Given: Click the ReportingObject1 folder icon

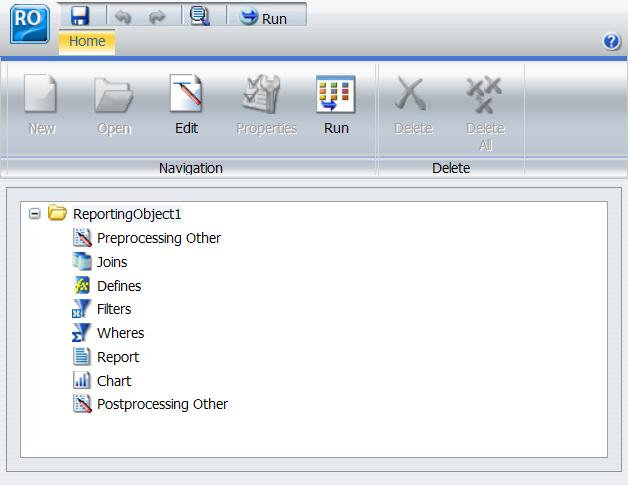Looking at the screenshot, I should [57, 213].
